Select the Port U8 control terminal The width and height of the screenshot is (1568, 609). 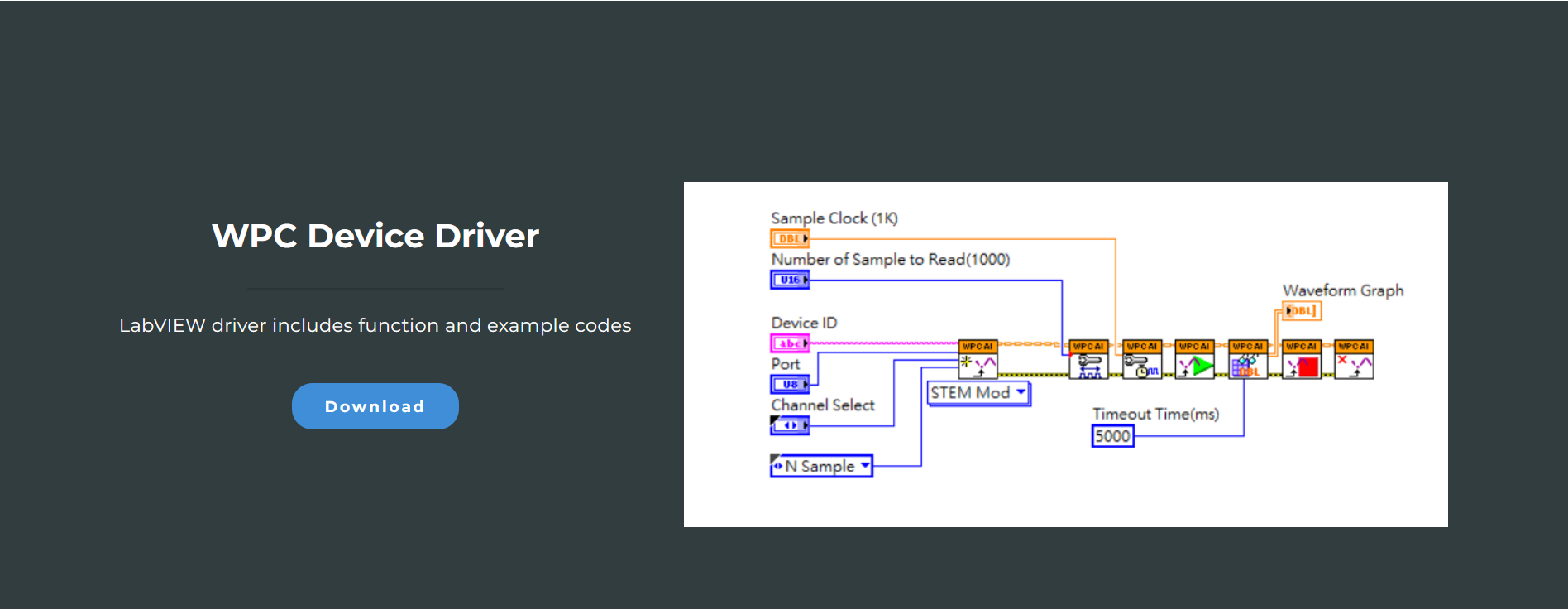coord(790,385)
